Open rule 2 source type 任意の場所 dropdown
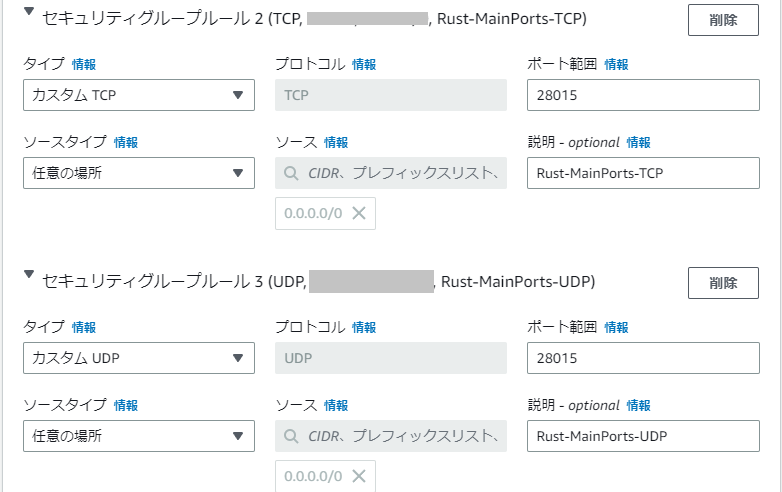Screen dimensions: 782x492 click(x=138, y=173)
